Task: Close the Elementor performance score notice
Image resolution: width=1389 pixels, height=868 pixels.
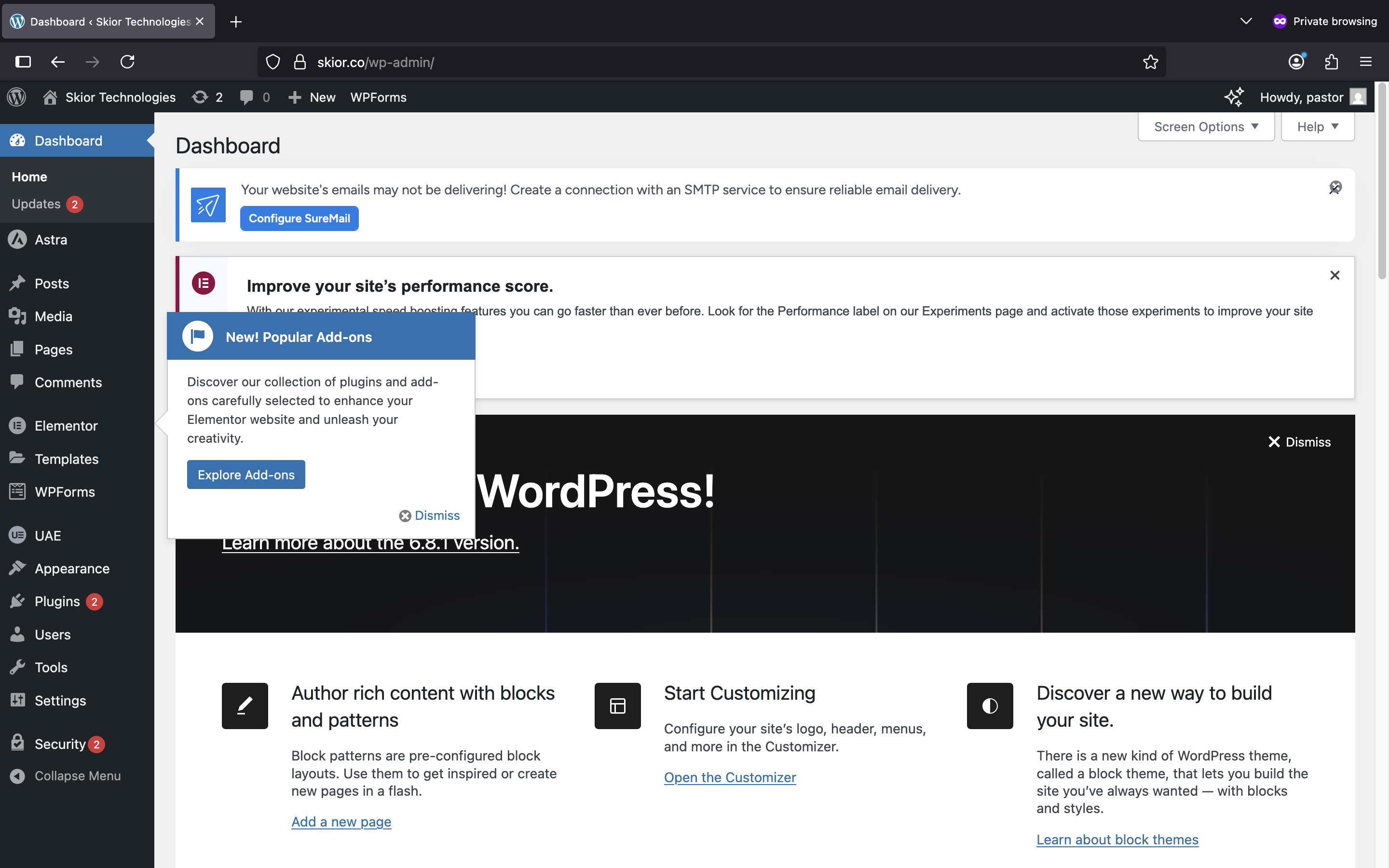Action: [1335, 275]
